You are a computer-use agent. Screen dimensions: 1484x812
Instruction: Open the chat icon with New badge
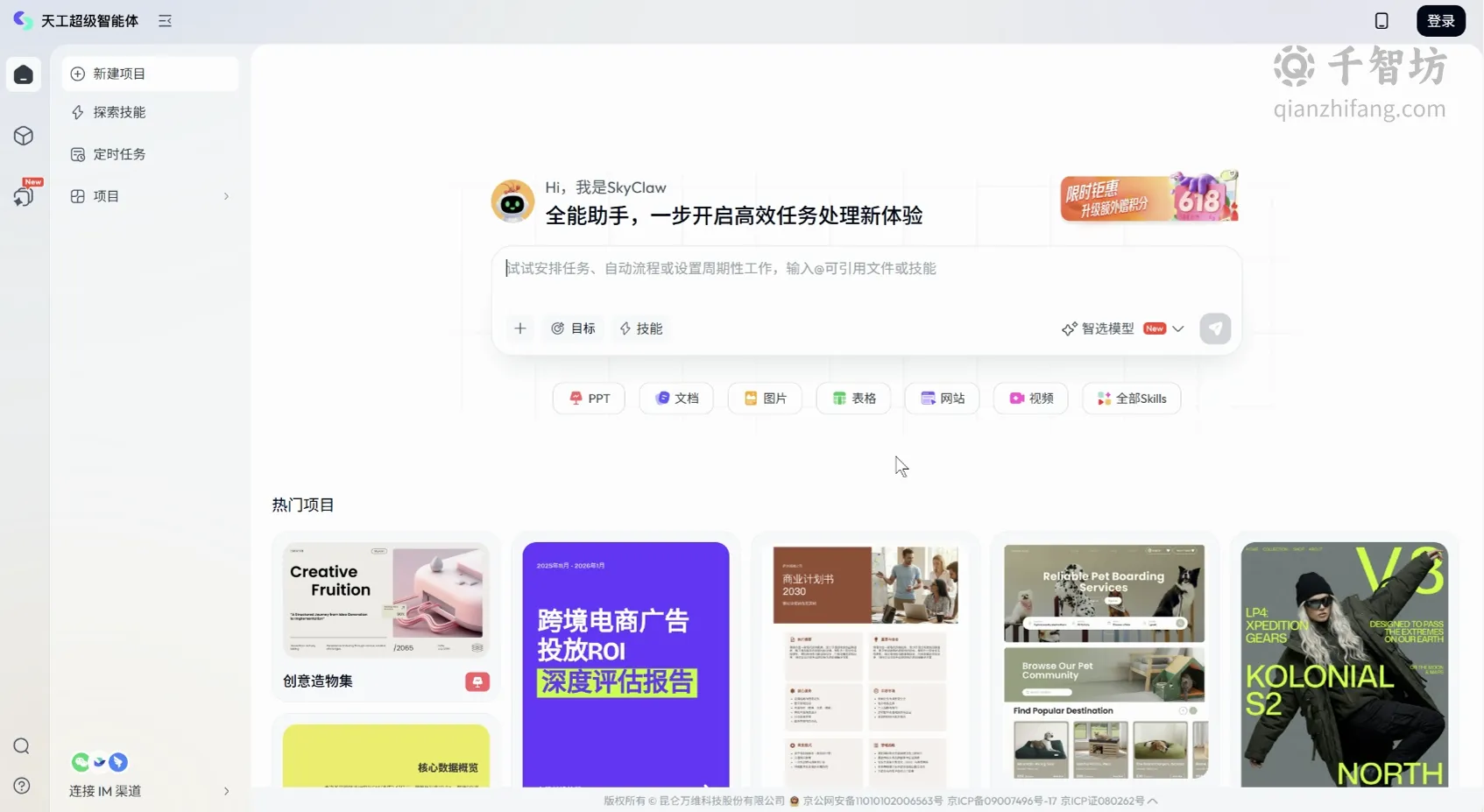tap(24, 195)
